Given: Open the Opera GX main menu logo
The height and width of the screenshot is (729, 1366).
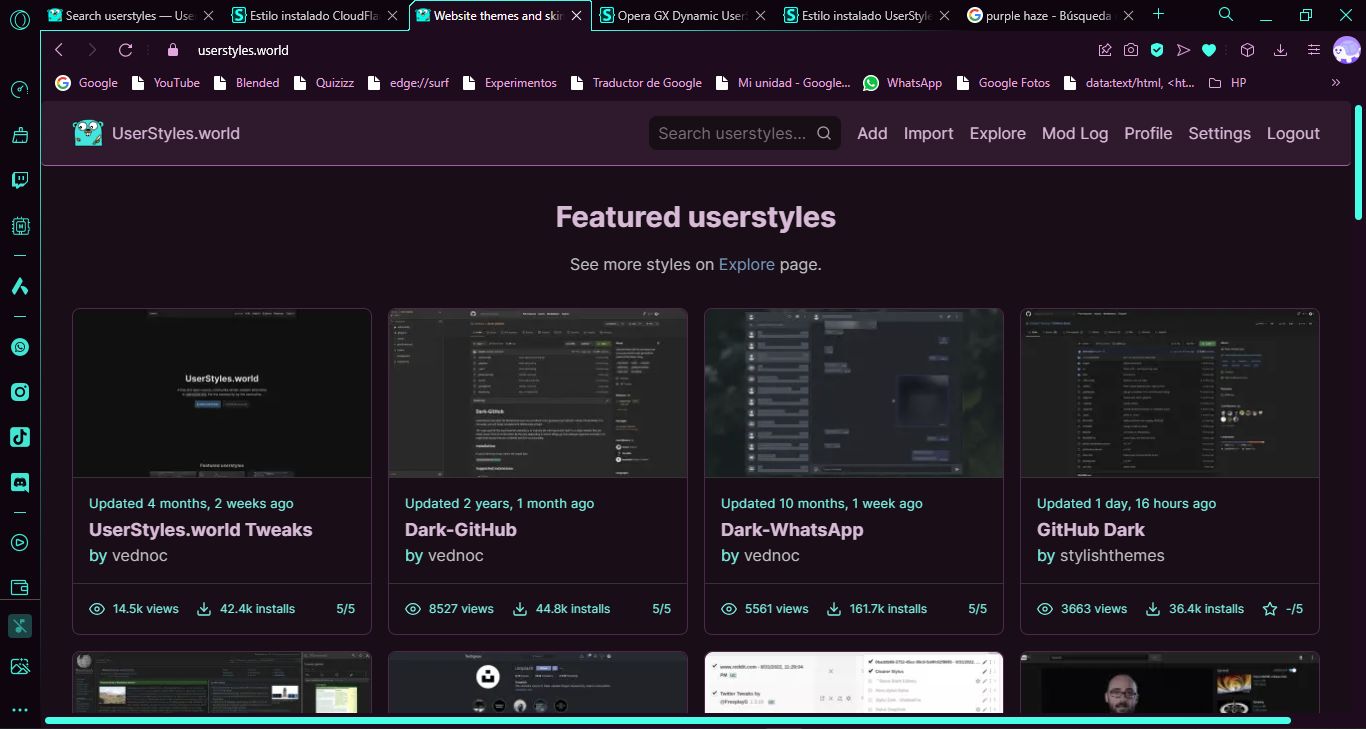Looking at the screenshot, I should (x=19, y=20).
